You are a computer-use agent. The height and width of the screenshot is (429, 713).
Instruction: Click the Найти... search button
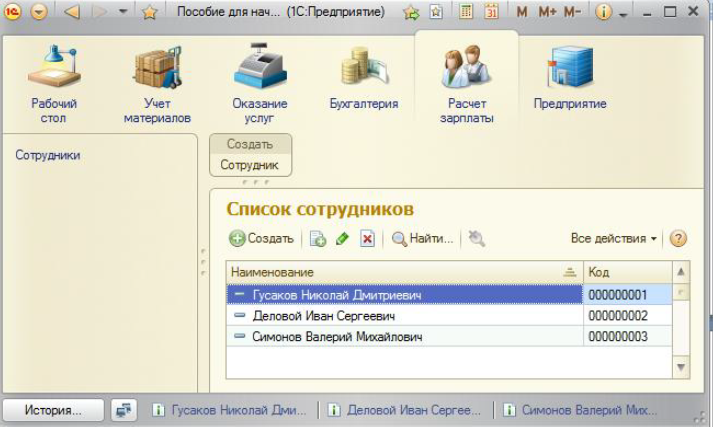coord(422,238)
